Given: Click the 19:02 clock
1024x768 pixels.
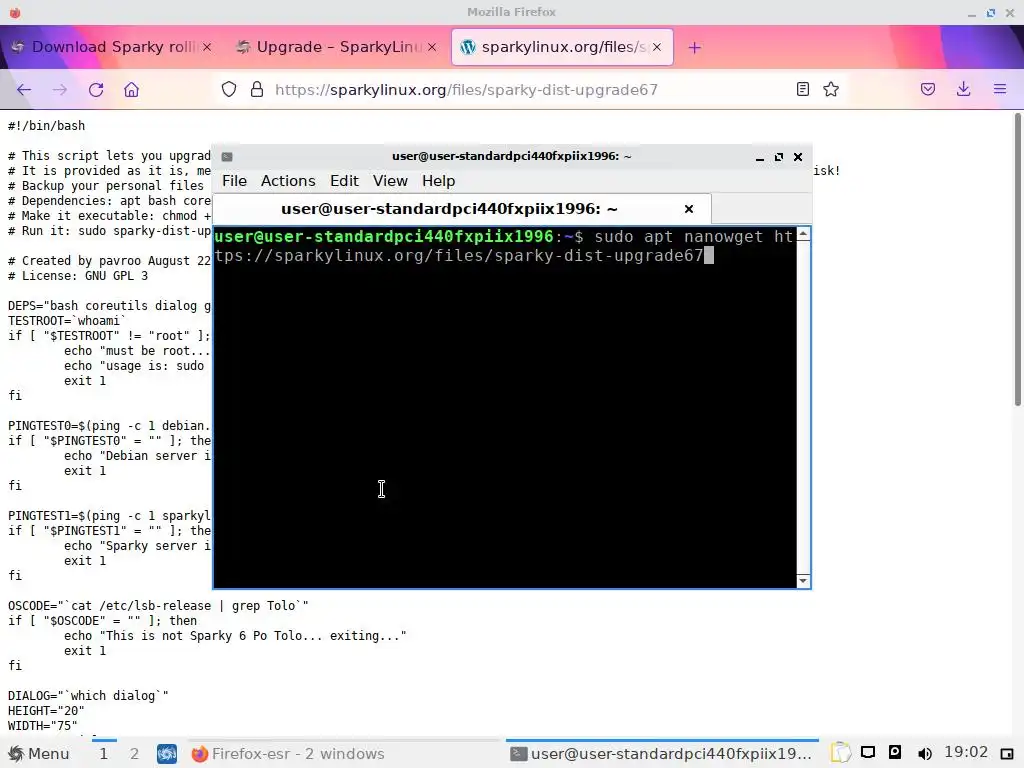Looking at the screenshot, I should 966,753.
